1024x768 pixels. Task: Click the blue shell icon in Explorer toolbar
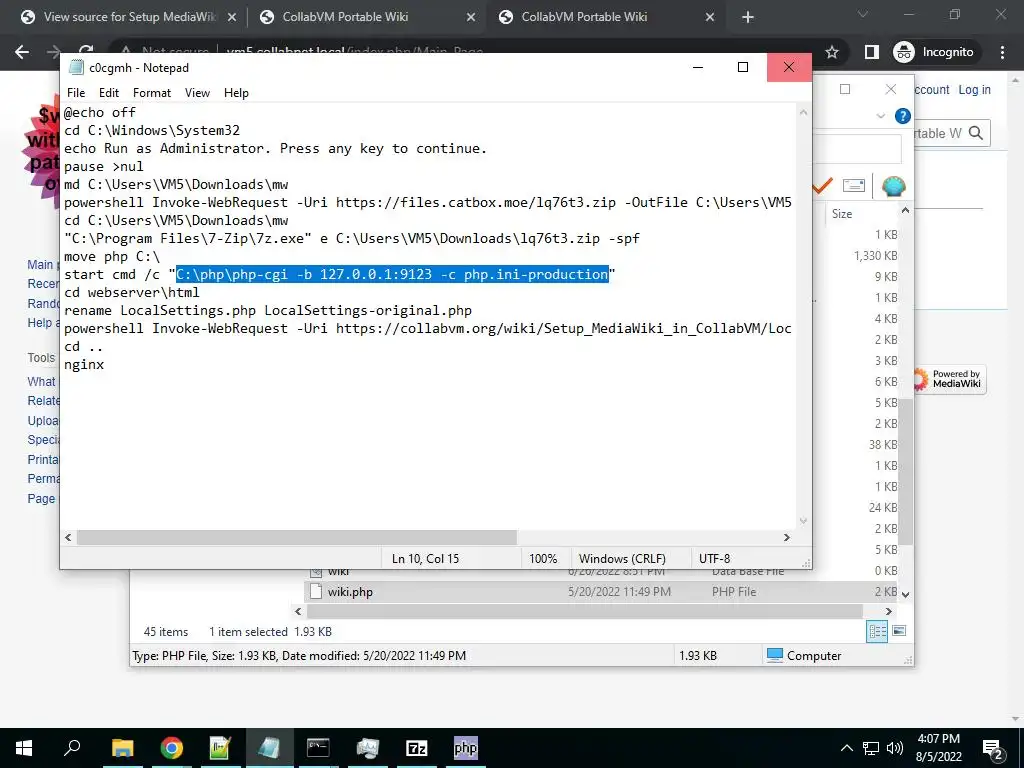click(893, 186)
